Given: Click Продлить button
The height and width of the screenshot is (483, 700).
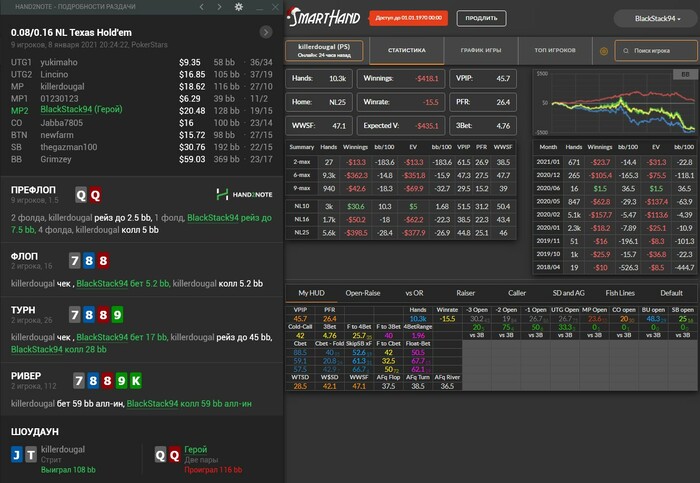Looking at the screenshot, I should [481, 18].
